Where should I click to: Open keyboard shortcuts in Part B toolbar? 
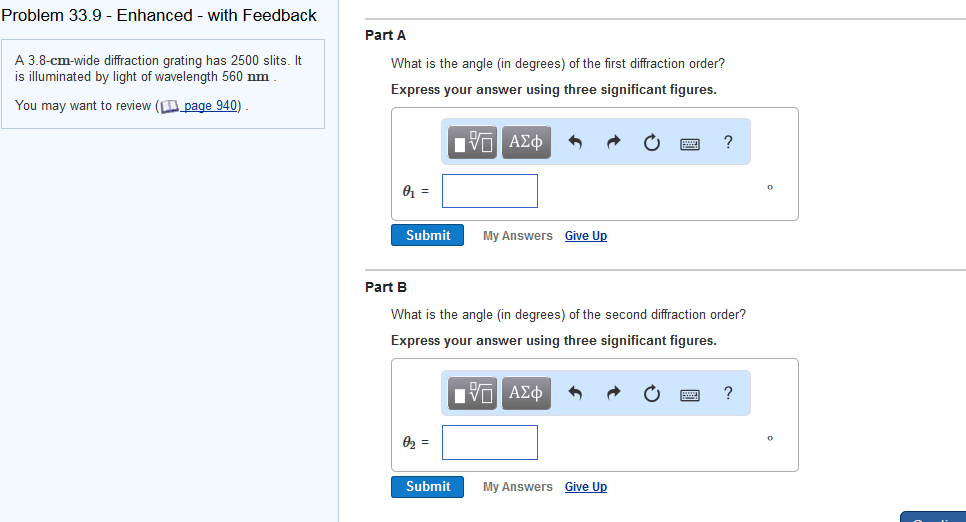click(690, 394)
